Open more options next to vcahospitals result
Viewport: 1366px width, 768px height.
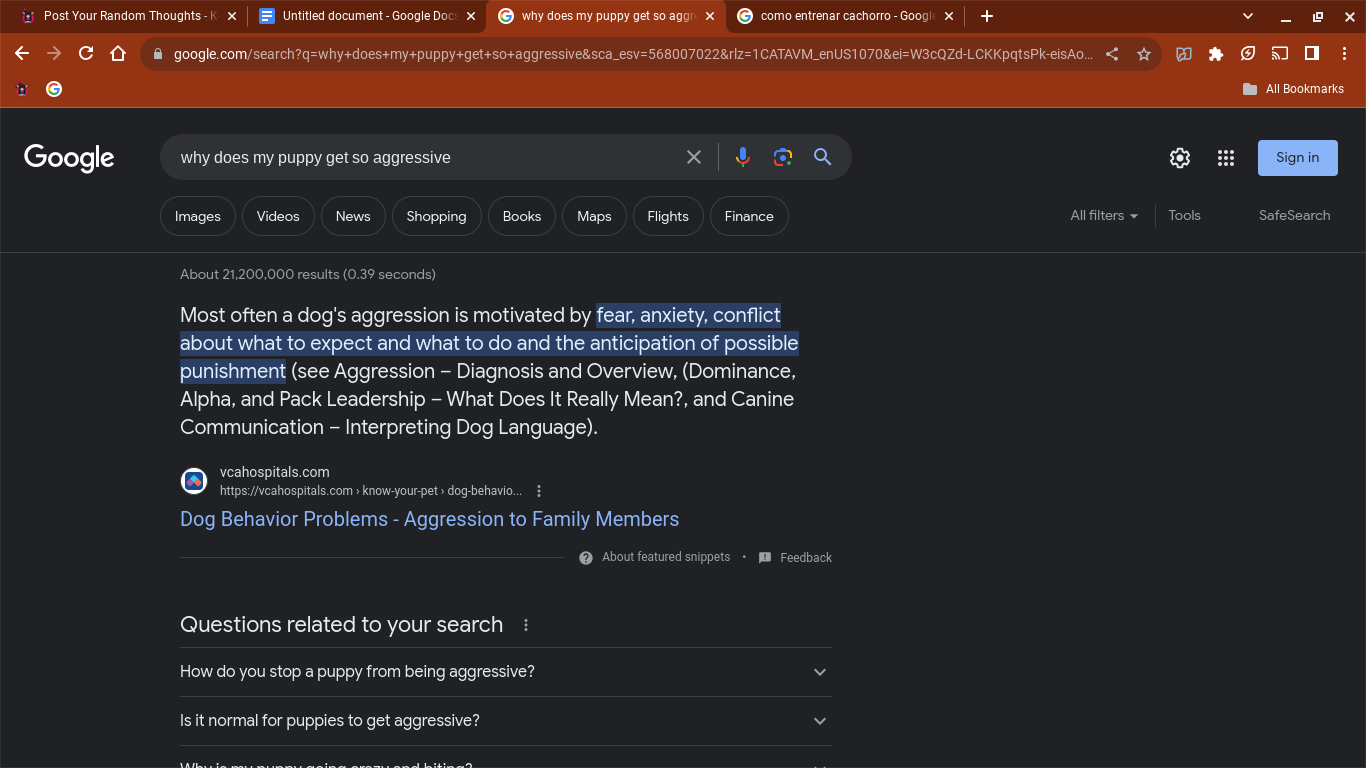(539, 491)
